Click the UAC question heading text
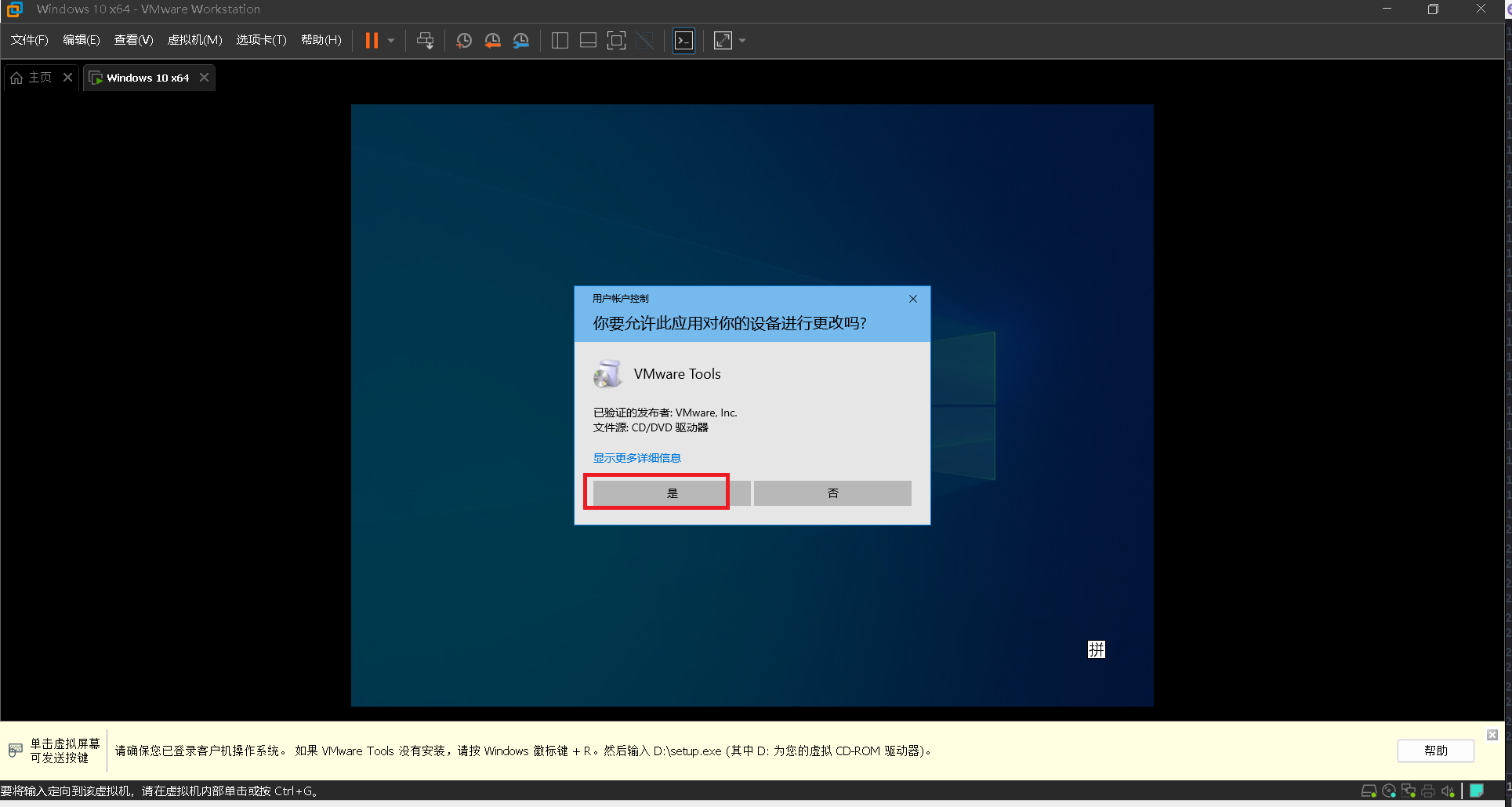1512x807 pixels. tap(730, 323)
